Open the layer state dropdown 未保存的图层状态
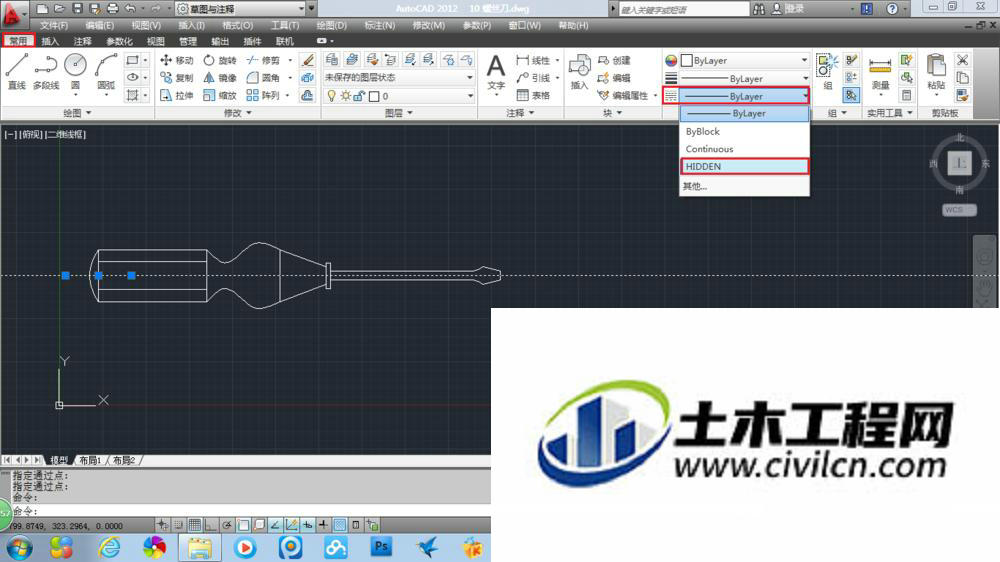1000x562 pixels. [x=399, y=77]
